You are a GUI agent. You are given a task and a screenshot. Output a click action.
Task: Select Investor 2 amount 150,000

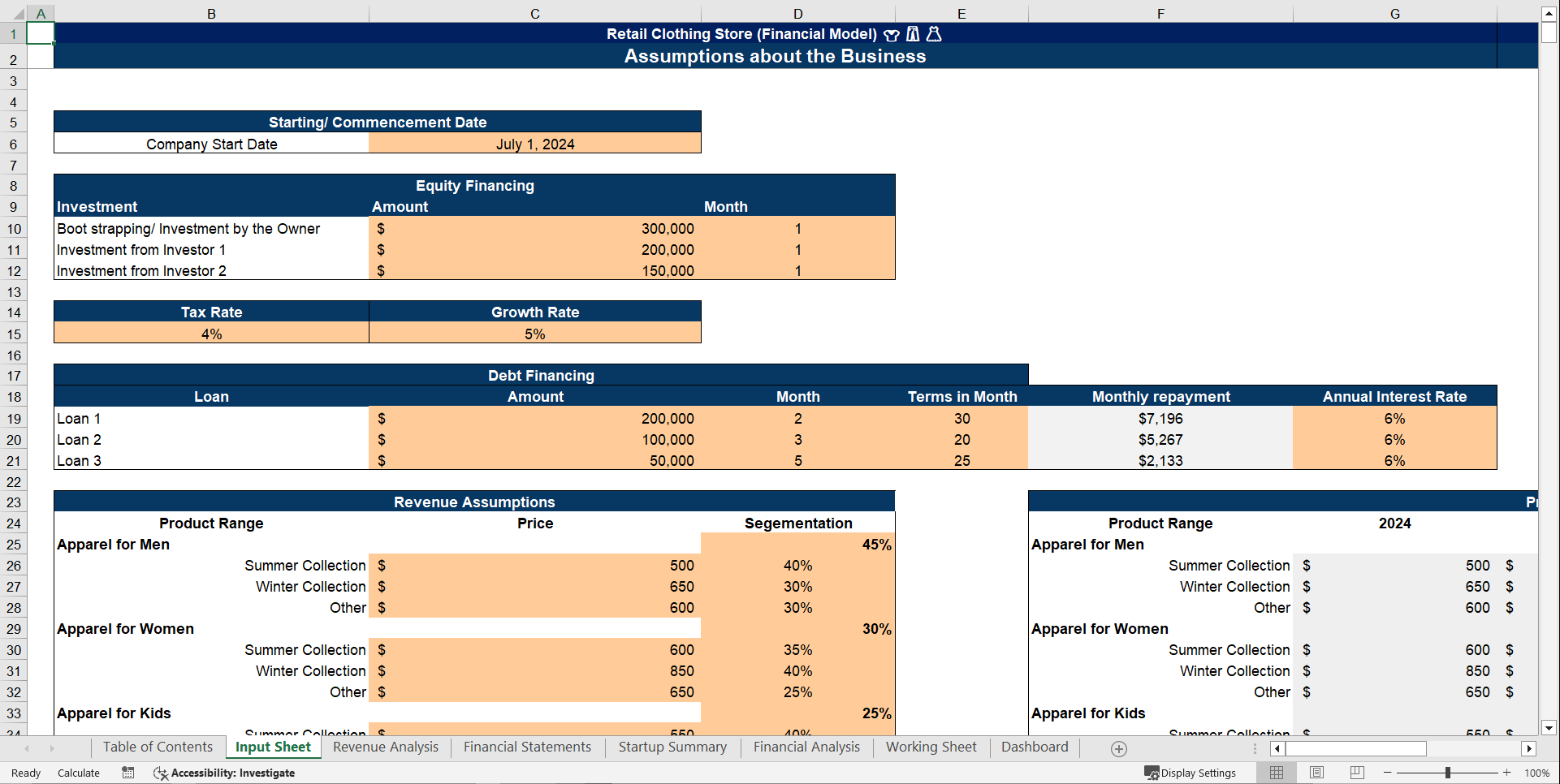[x=534, y=270]
